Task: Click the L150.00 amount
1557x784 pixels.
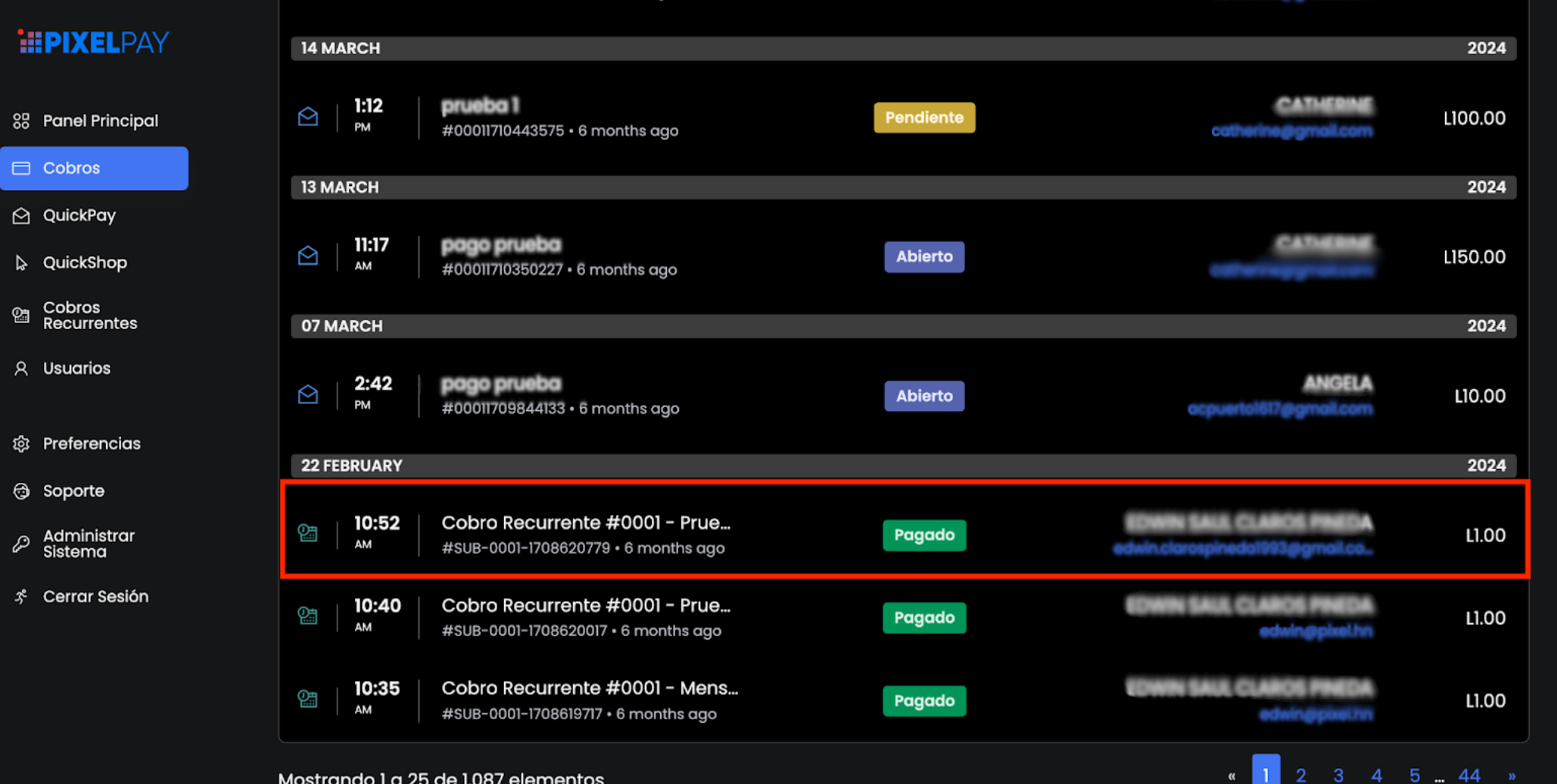Action: [x=1474, y=257]
